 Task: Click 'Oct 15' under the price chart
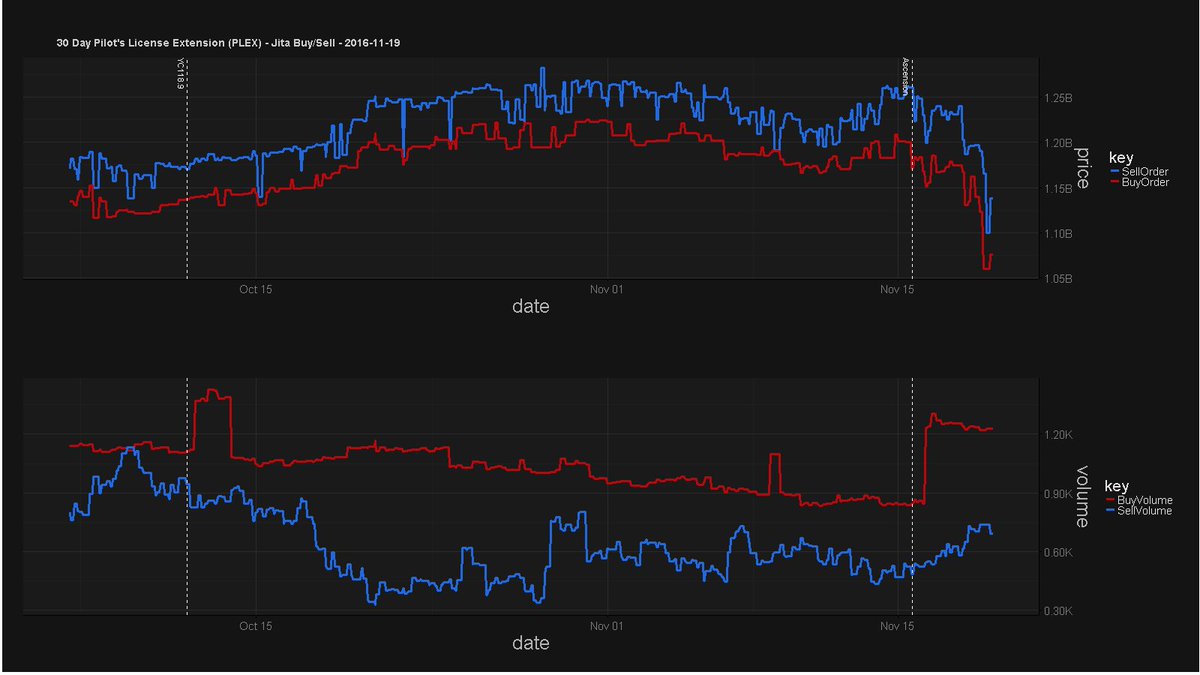click(x=256, y=290)
